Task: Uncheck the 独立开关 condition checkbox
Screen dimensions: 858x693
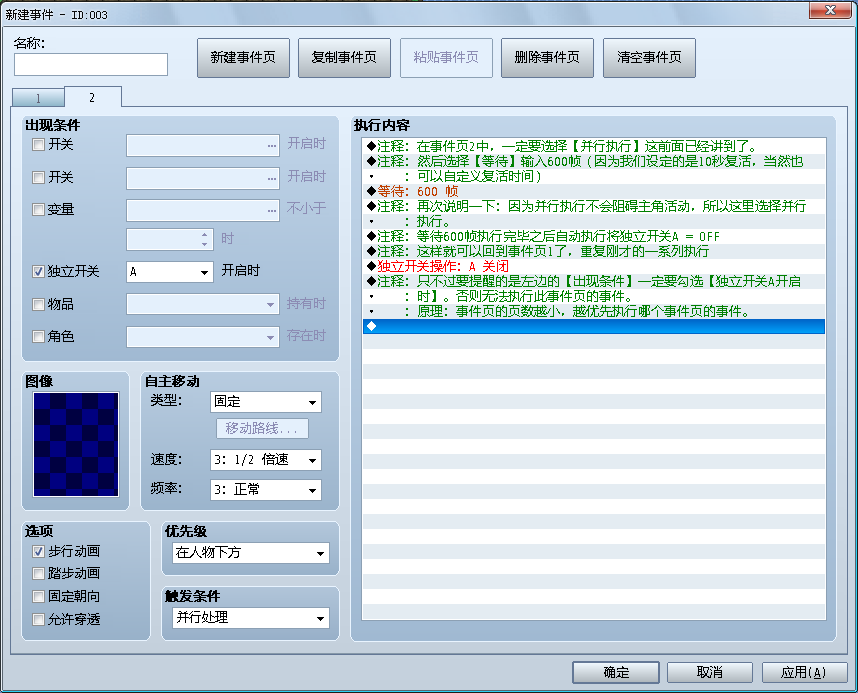Action: (38, 272)
